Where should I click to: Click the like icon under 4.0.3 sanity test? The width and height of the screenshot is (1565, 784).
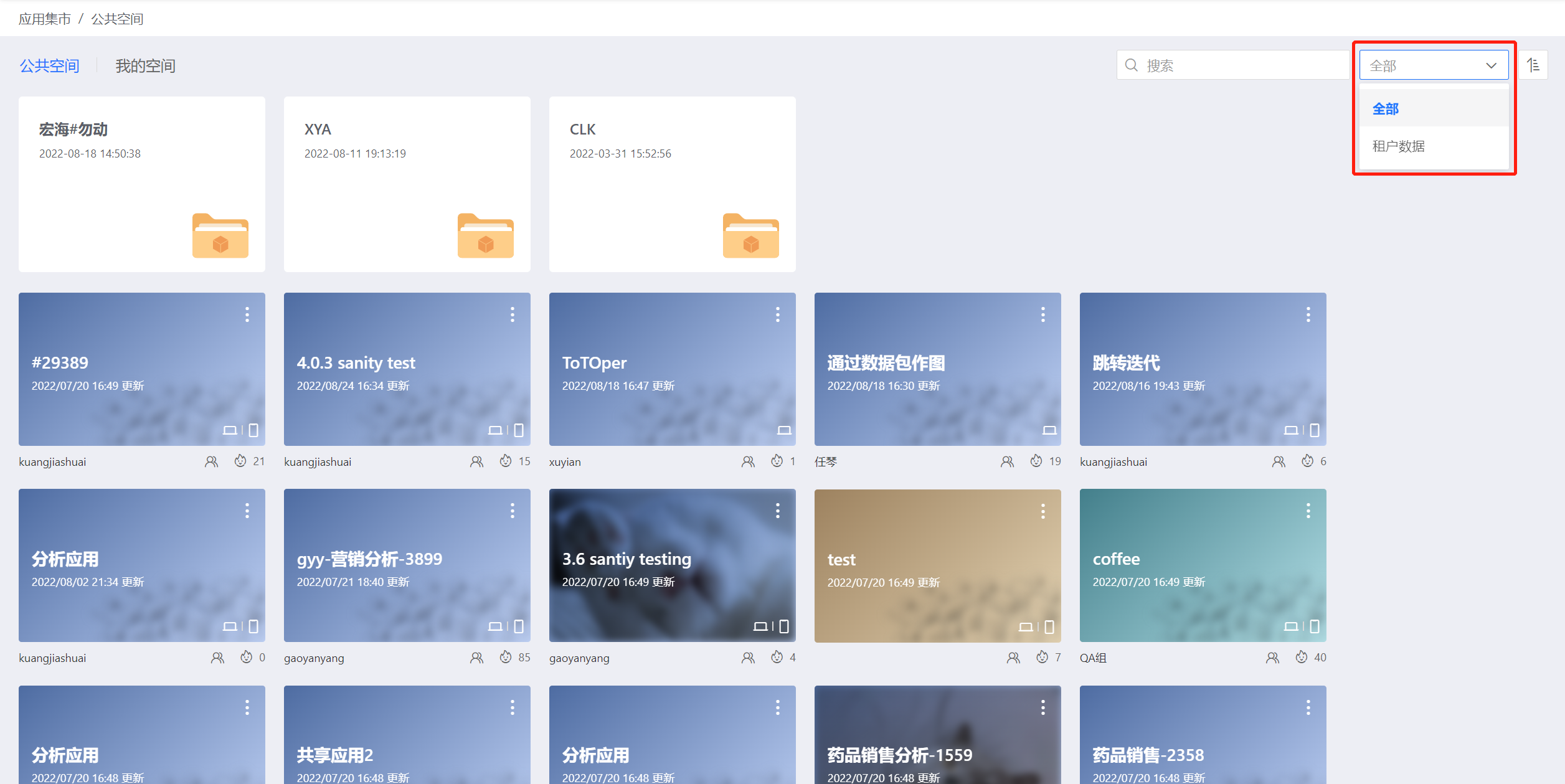(x=506, y=461)
